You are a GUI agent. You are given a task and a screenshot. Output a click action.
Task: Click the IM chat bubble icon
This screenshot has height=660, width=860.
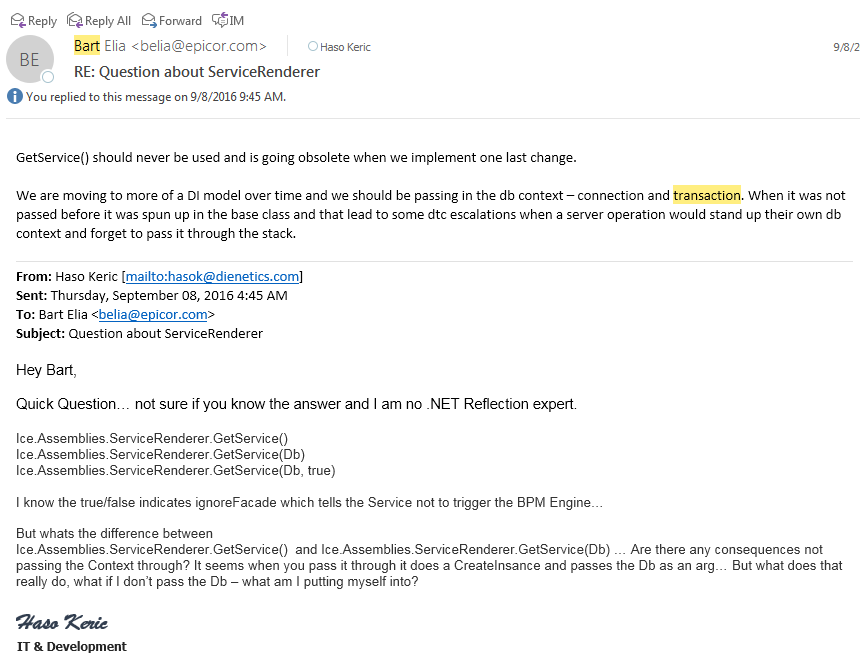(220, 20)
